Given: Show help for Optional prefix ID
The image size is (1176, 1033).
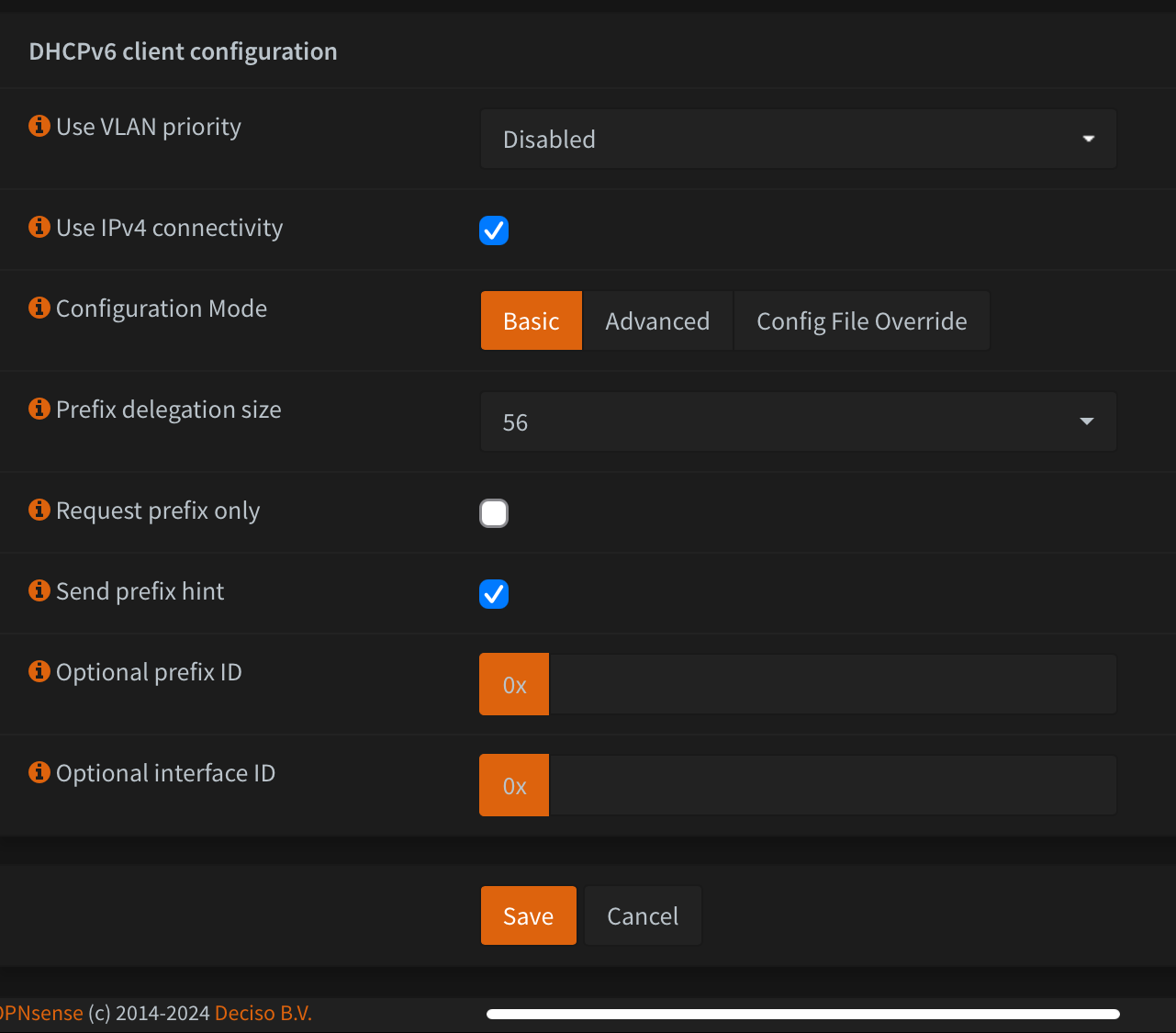Looking at the screenshot, I should pyautogui.click(x=39, y=671).
